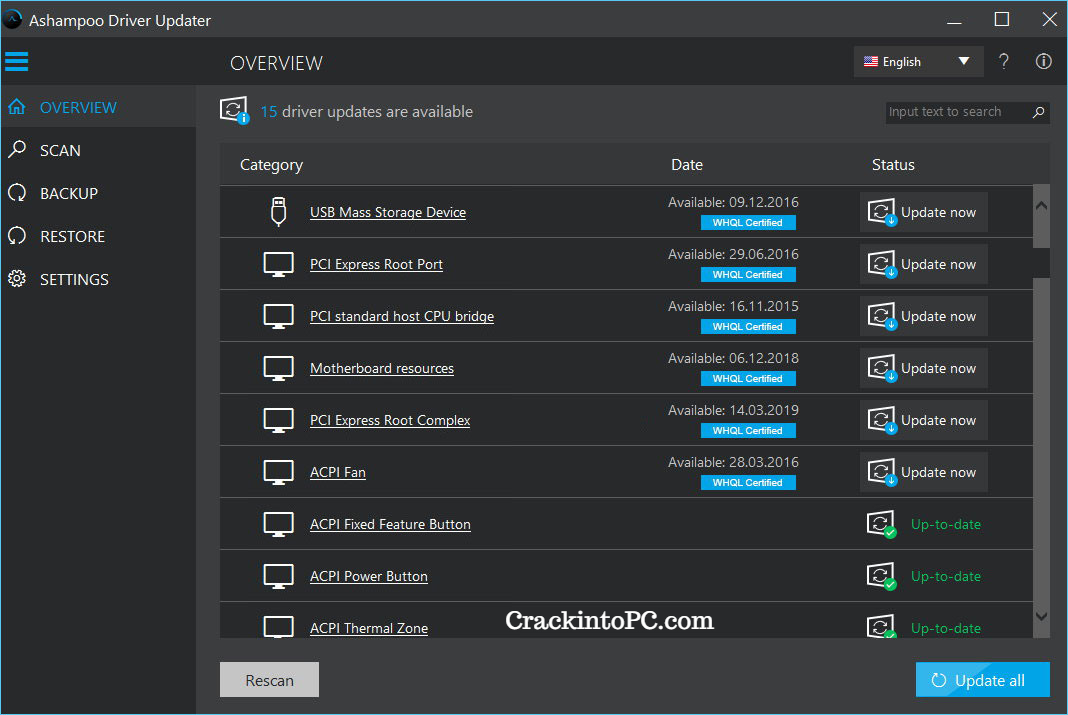Image resolution: width=1068 pixels, height=715 pixels.
Task: Update ACPI Fan driver now
Action: pyautogui.click(x=923, y=473)
